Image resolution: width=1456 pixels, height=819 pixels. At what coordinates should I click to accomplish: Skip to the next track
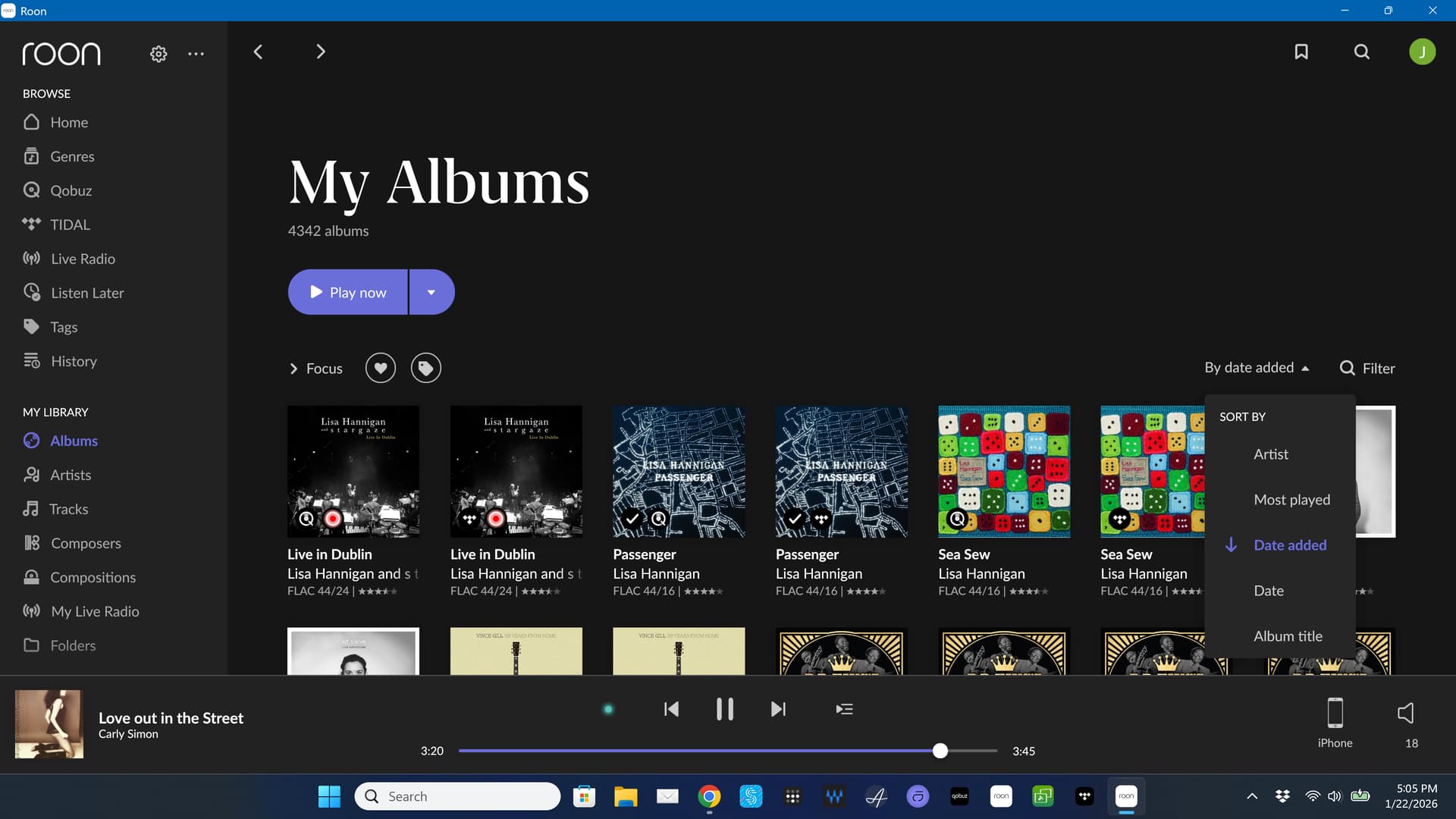coord(778,709)
